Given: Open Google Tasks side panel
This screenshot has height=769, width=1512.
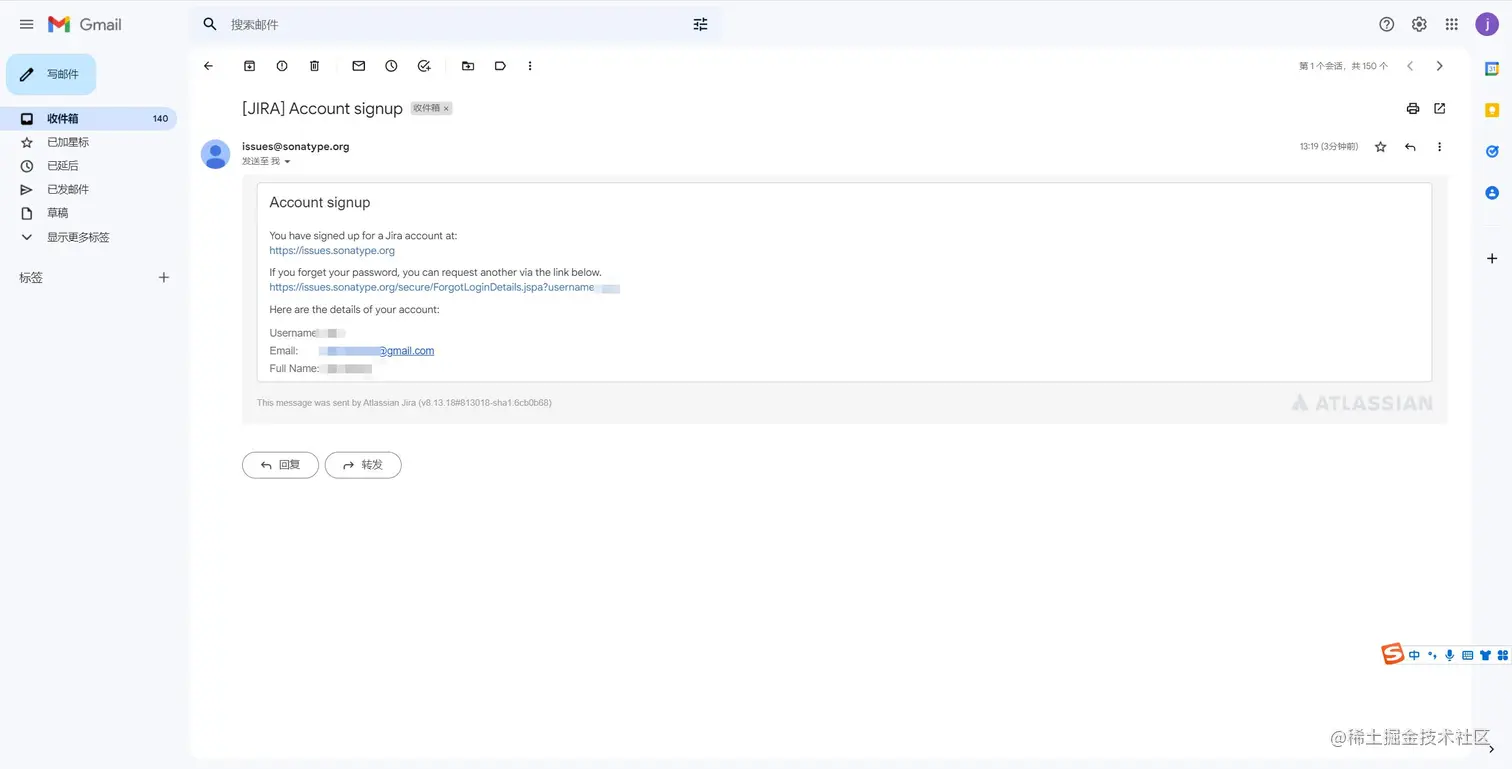Looking at the screenshot, I should tap(1492, 151).
